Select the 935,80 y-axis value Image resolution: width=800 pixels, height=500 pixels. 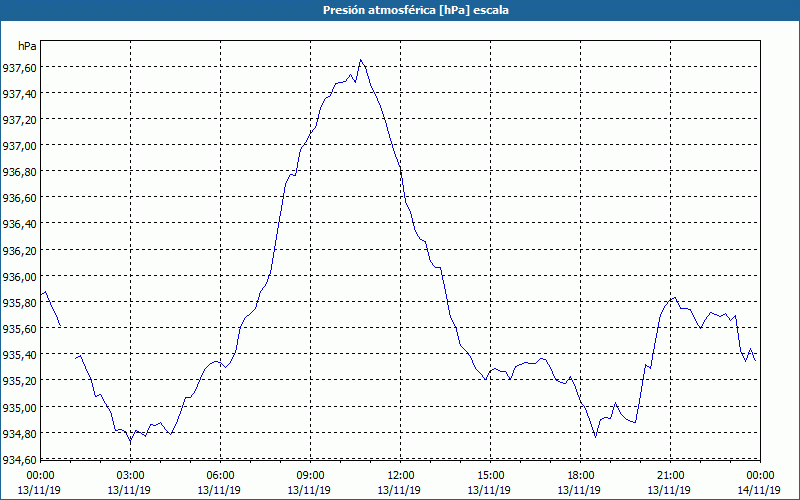click(x=19, y=302)
